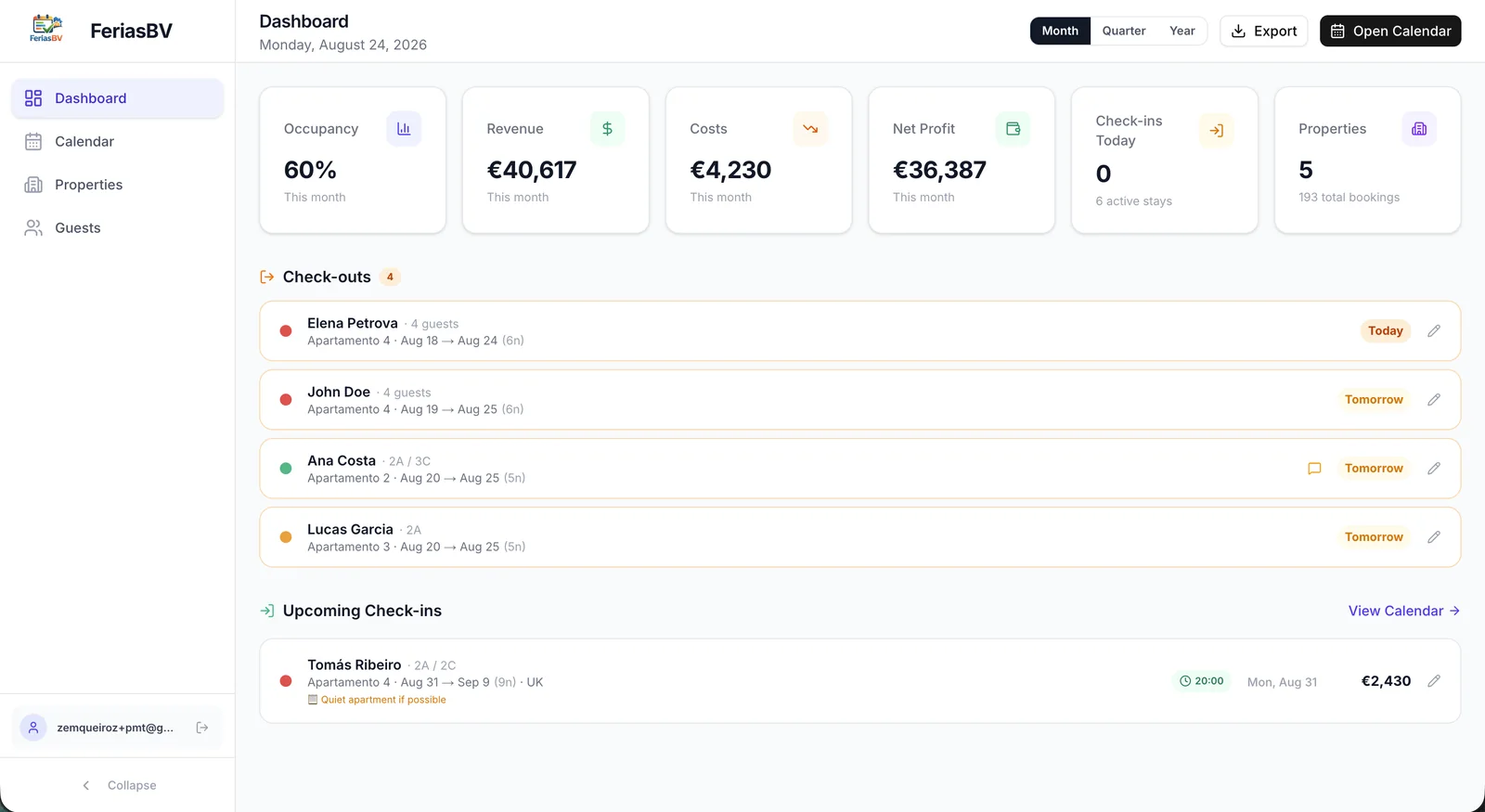1485x812 pixels.
Task: Click the '6 active stays' text
Action: coord(1133,201)
